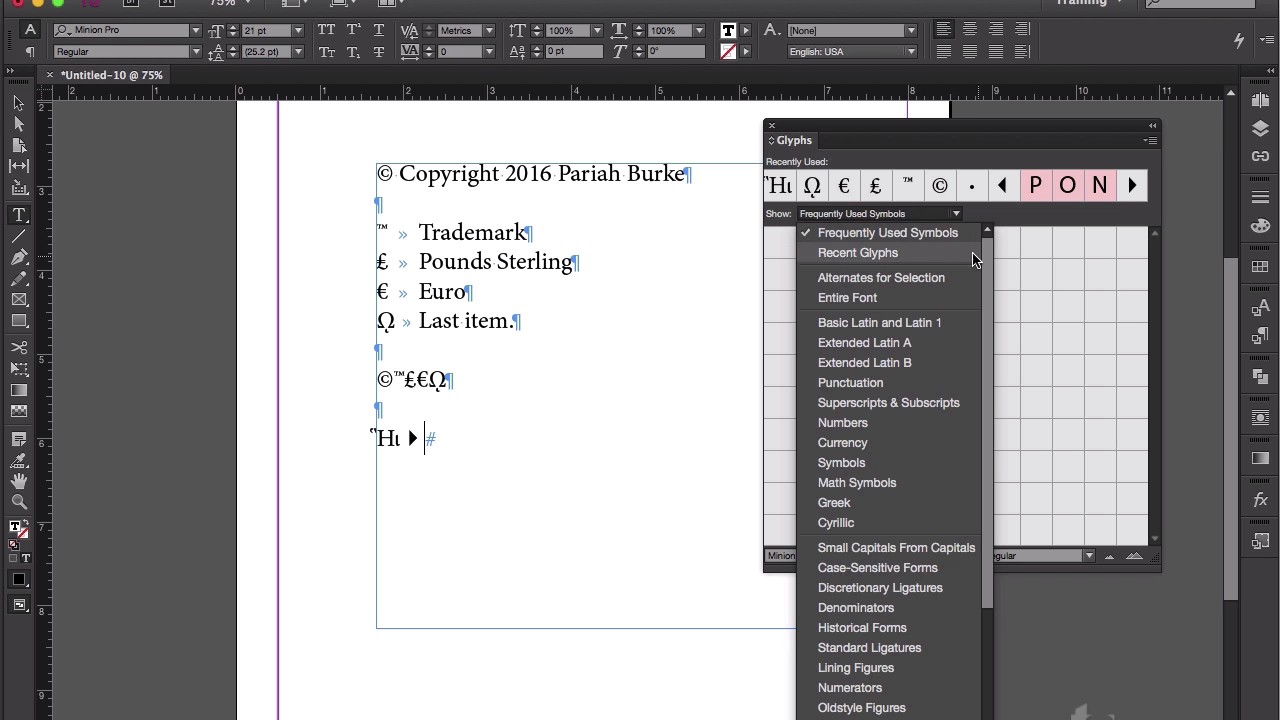Apply All Caps formatting

pos(327,30)
